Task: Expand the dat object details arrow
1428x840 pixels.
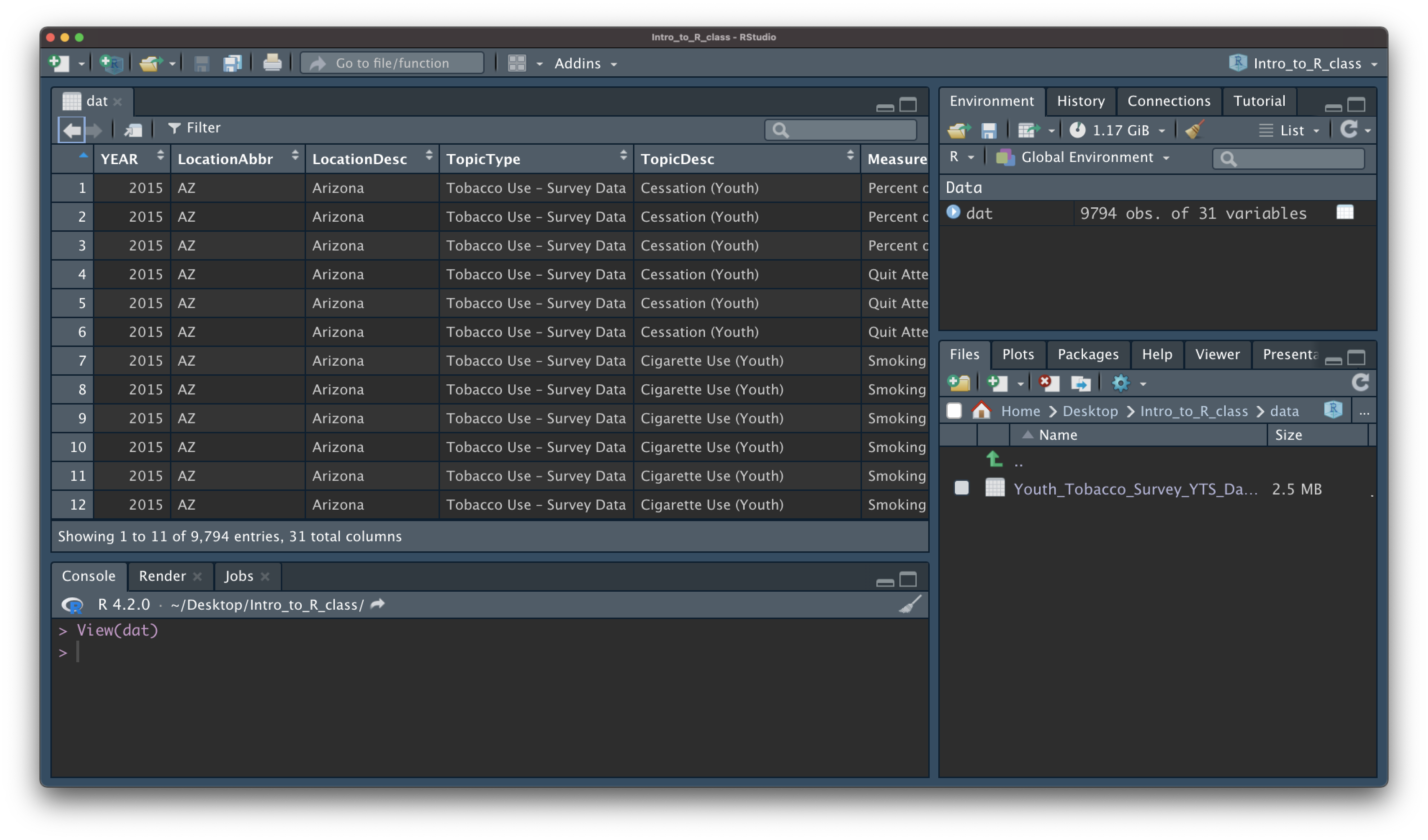Action: [953, 213]
